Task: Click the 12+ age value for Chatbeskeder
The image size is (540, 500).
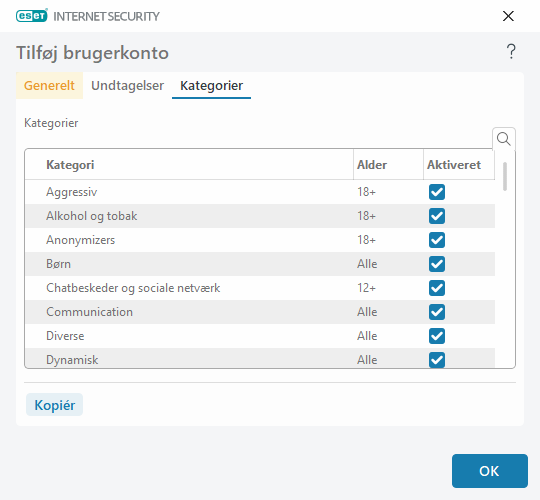Action: pyautogui.click(x=366, y=288)
